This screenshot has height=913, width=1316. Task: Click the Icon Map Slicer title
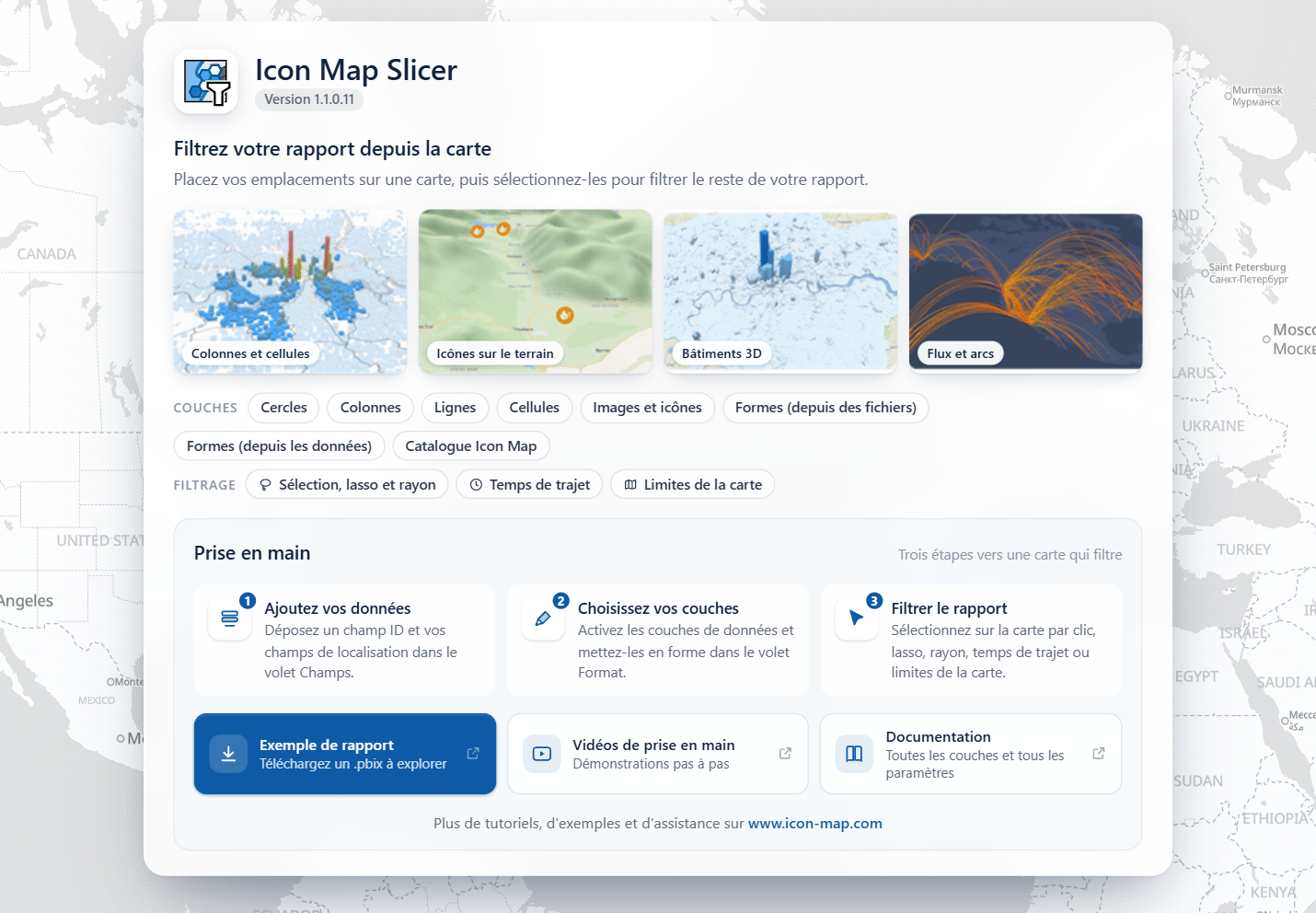pyautogui.click(x=356, y=70)
